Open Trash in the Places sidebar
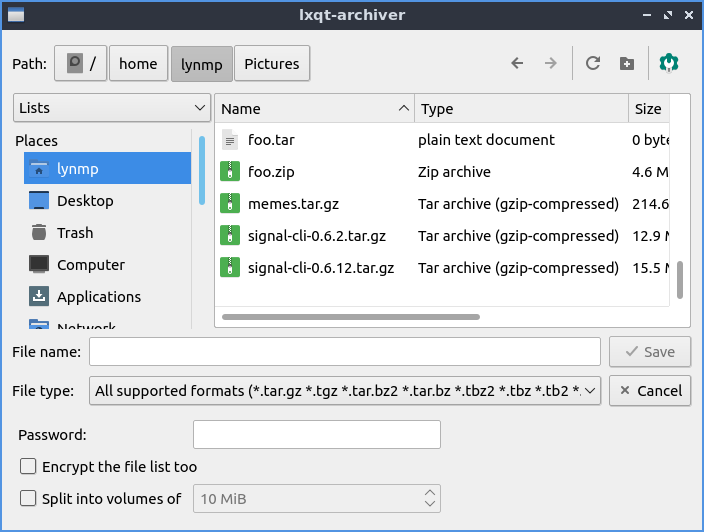Screen dimensions: 704x532 click(x=74, y=233)
